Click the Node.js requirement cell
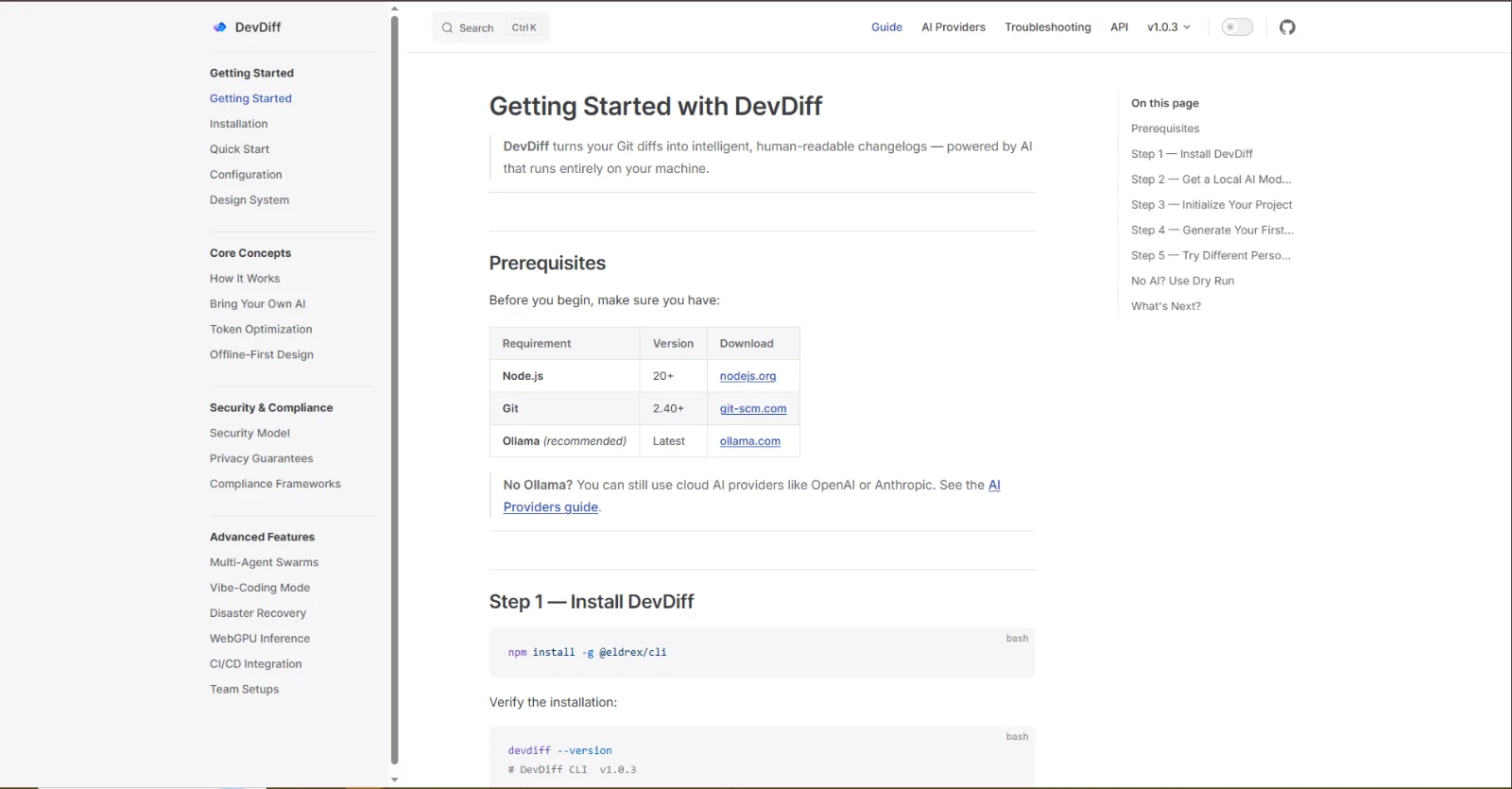Image resolution: width=1512 pixels, height=789 pixels. click(x=565, y=376)
